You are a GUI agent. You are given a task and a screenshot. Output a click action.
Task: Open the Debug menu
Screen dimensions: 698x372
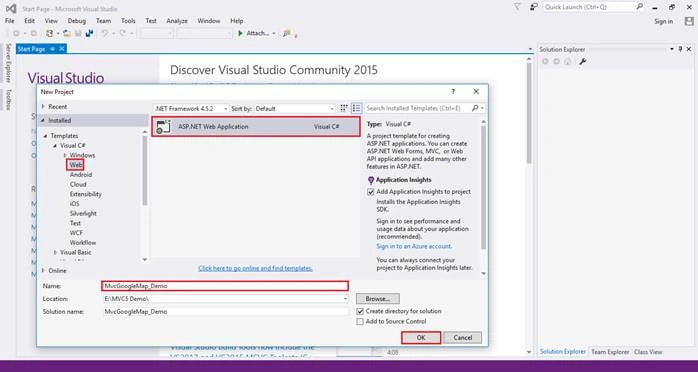click(x=77, y=21)
